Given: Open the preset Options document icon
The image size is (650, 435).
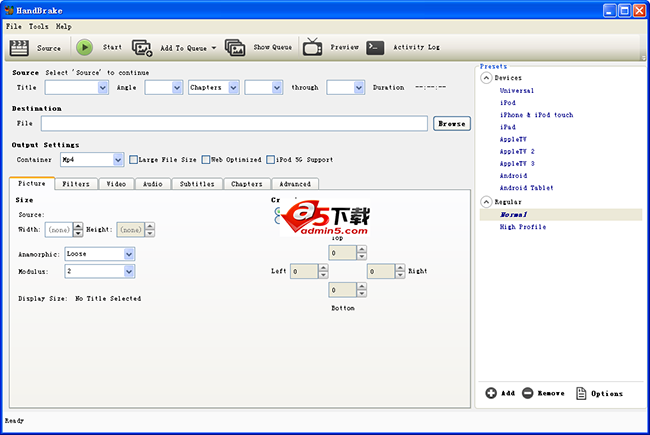Looking at the screenshot, I should (x=581, y=393).
